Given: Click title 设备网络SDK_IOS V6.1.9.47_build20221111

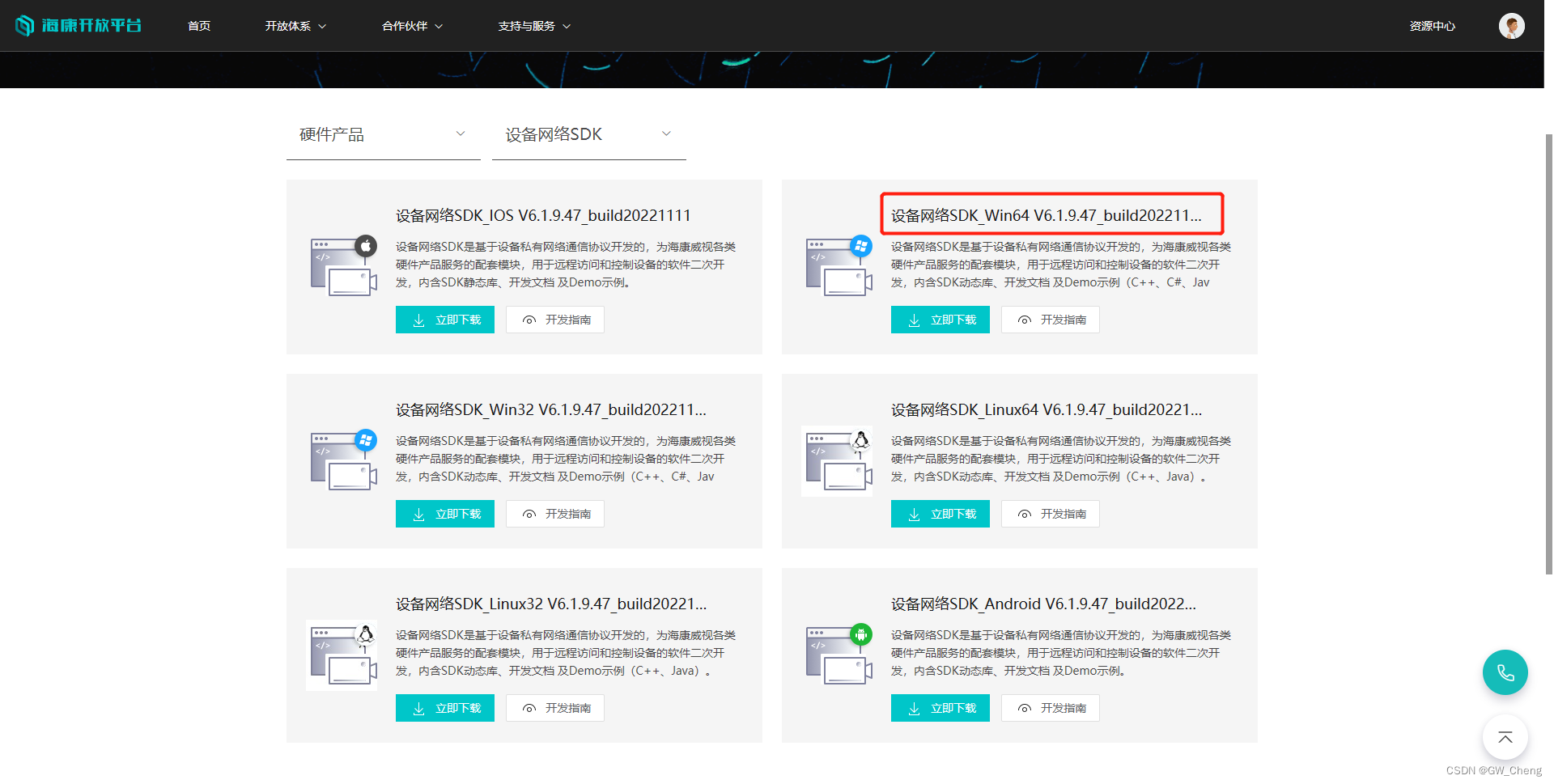Looking at the screenshot, I should tap(543, 215).
